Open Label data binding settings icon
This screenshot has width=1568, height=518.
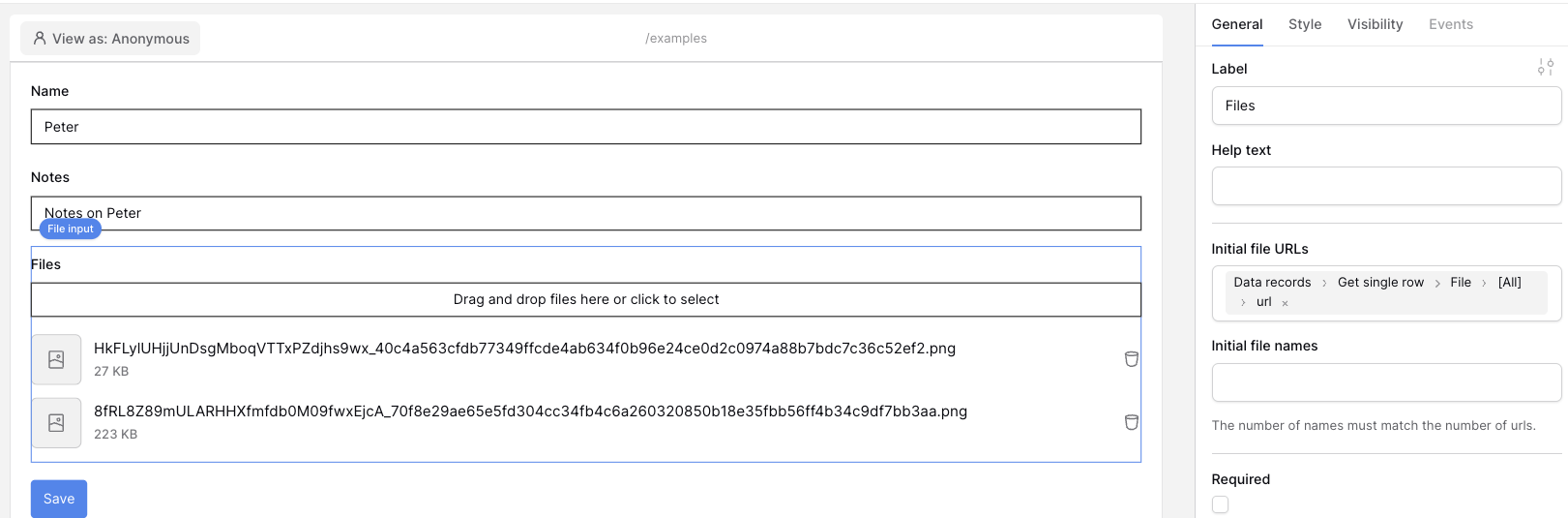[x=1545, y=68]
